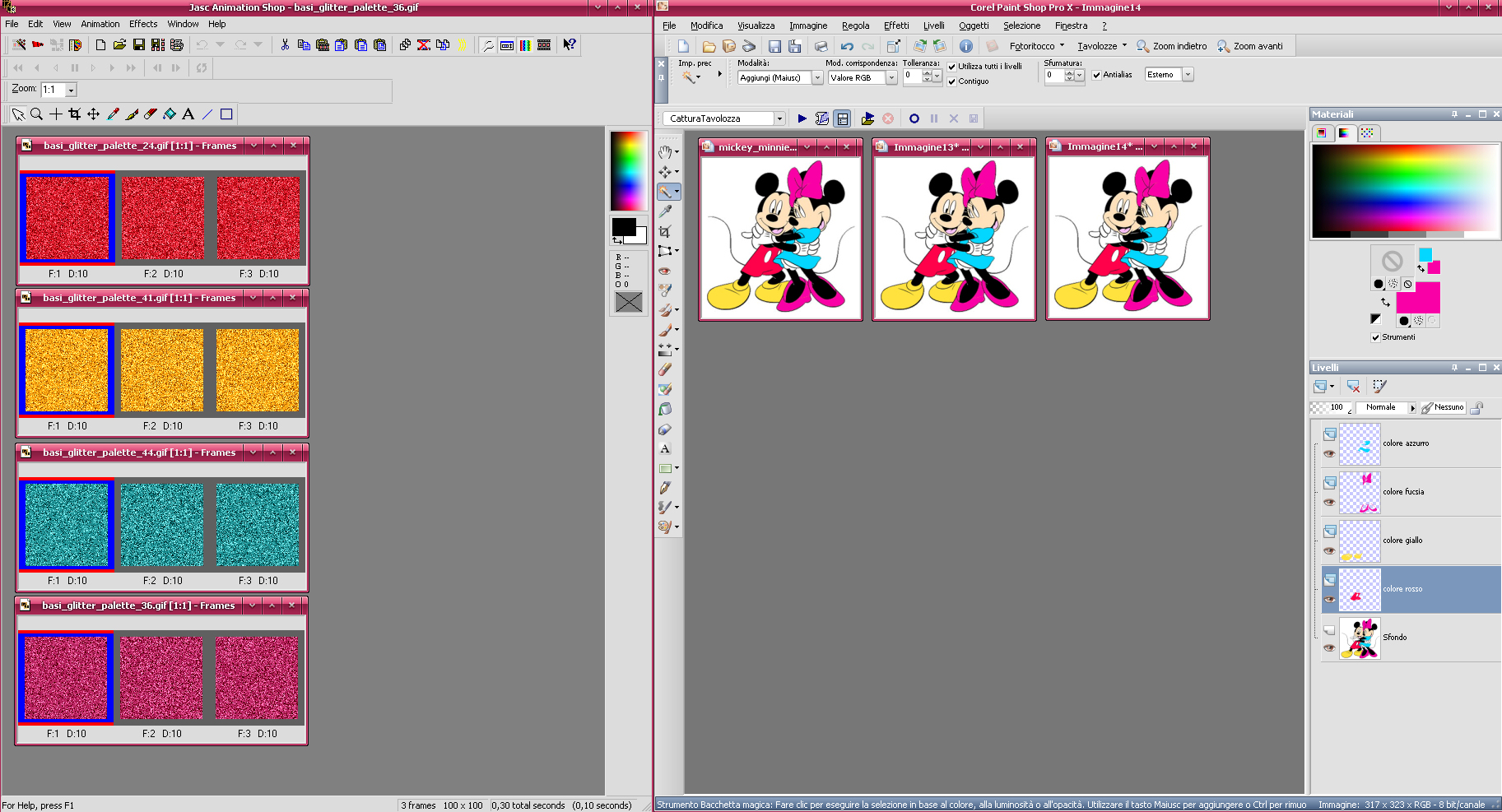
Task: Click 'Zoom avanti' button
Action: coord(1250,46)
